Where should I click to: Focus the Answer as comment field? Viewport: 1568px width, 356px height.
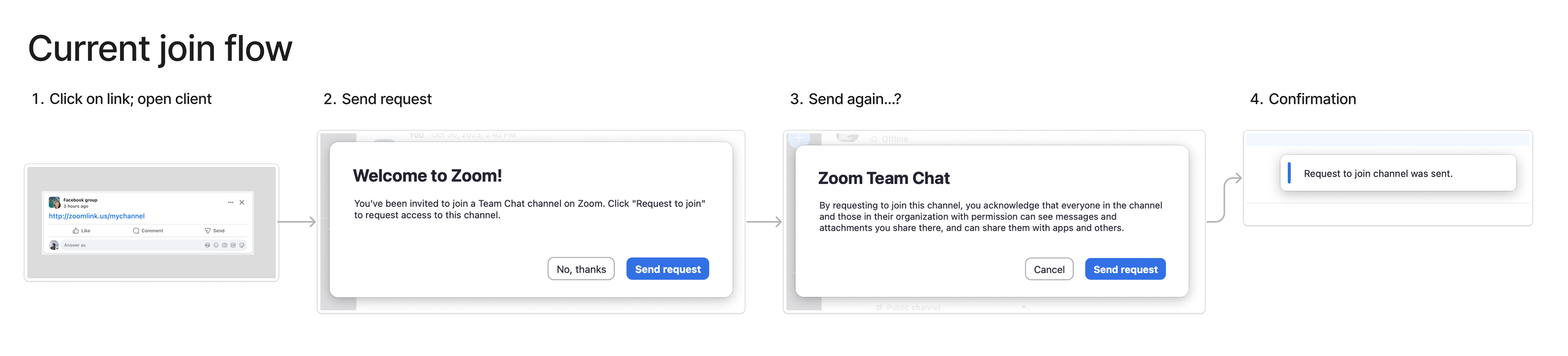[154, 245]
